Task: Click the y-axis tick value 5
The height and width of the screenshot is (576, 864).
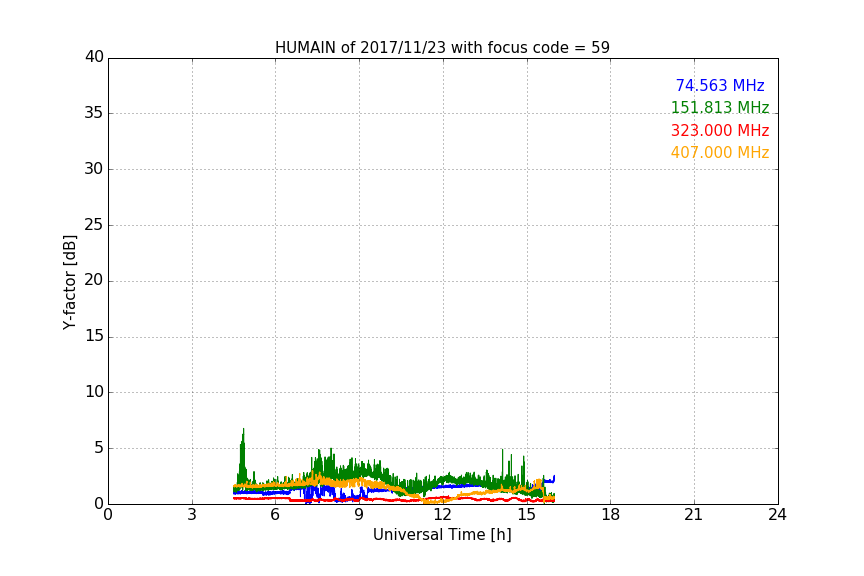Action: pos(99,448)
